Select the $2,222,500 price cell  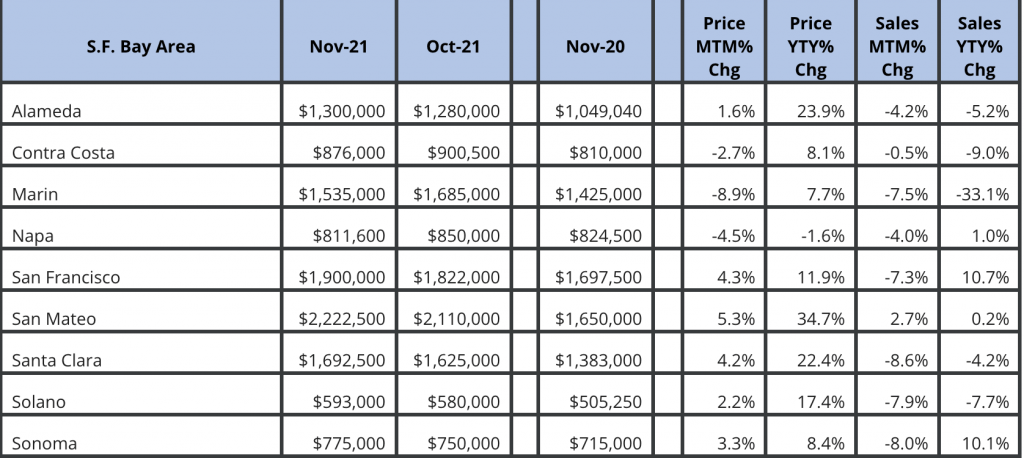341,318
